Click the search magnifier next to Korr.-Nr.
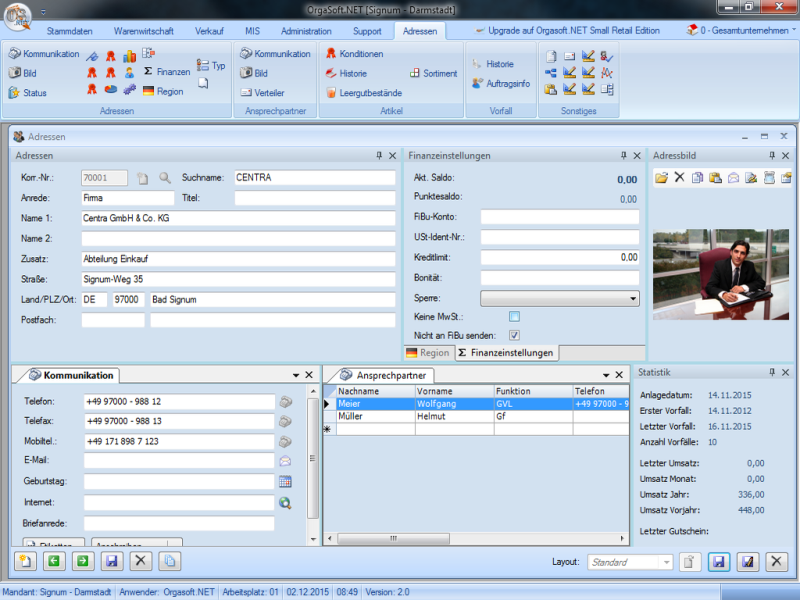 click(165, 178)
